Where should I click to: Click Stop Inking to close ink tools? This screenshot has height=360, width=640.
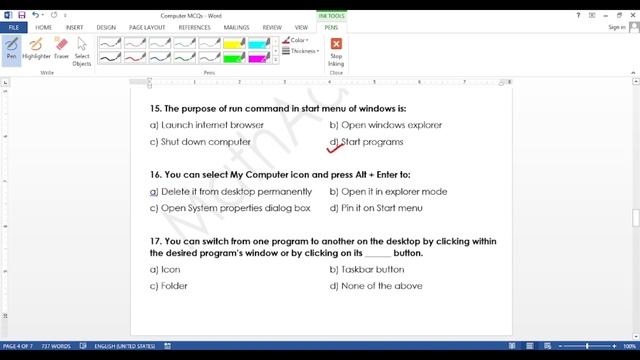(x=336, y=52)
